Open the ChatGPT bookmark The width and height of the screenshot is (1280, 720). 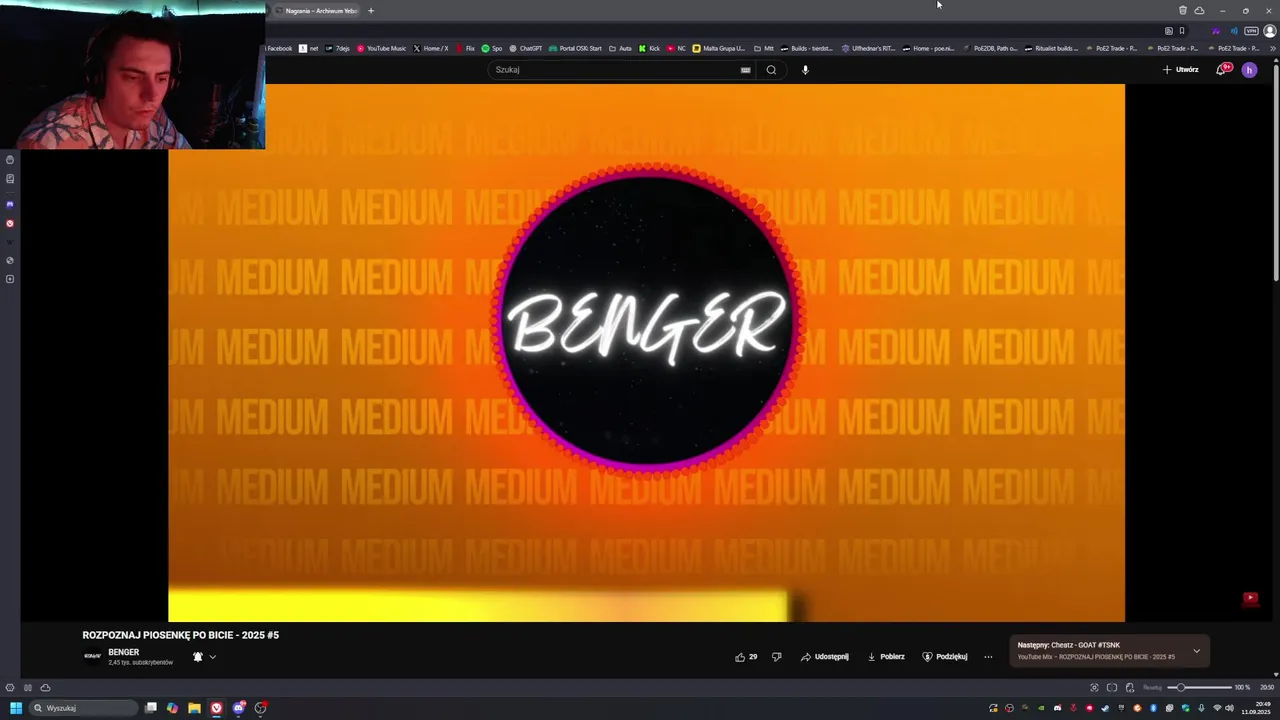(525, 48)
